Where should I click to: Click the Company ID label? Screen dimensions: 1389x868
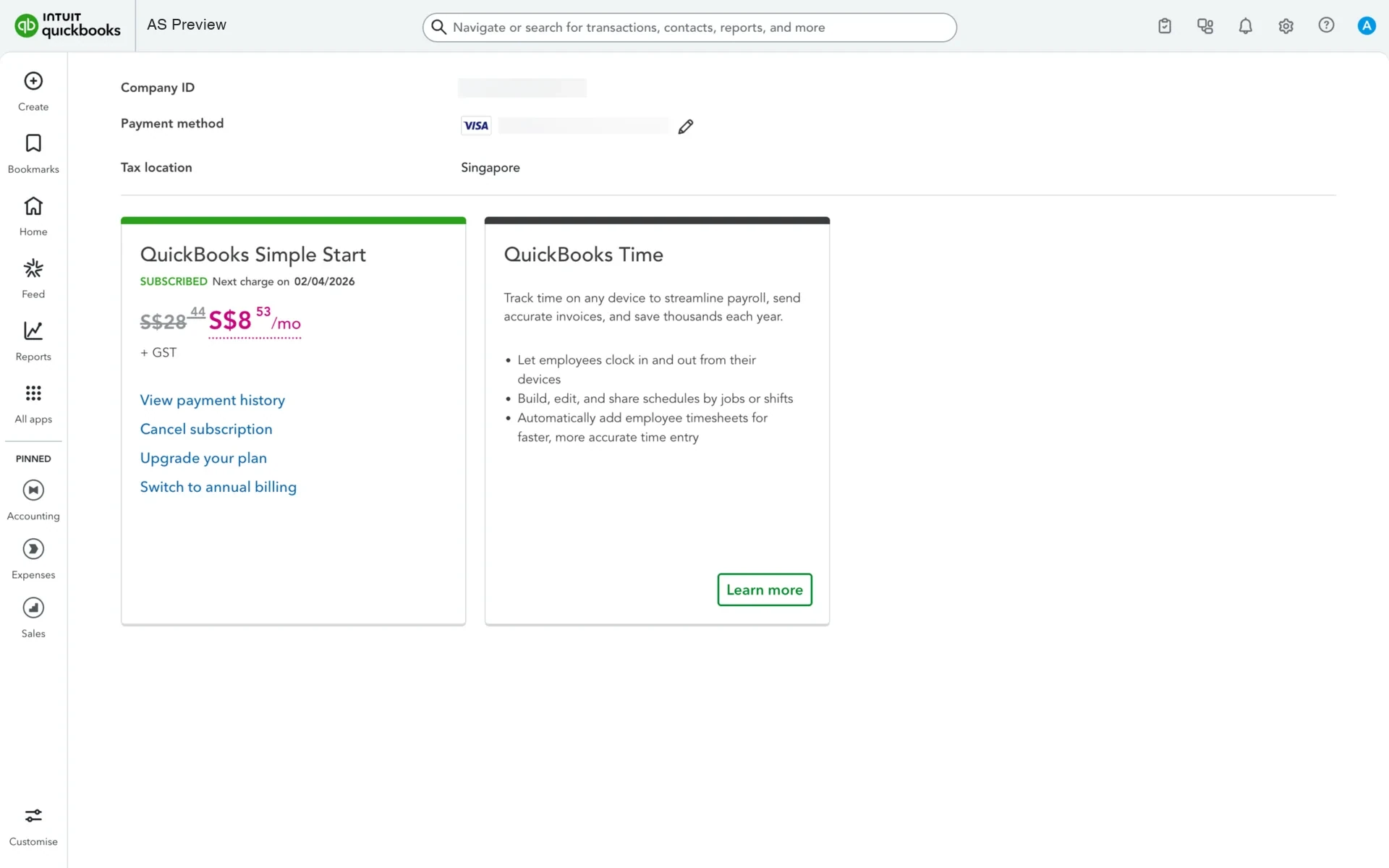tap(158, 88)
